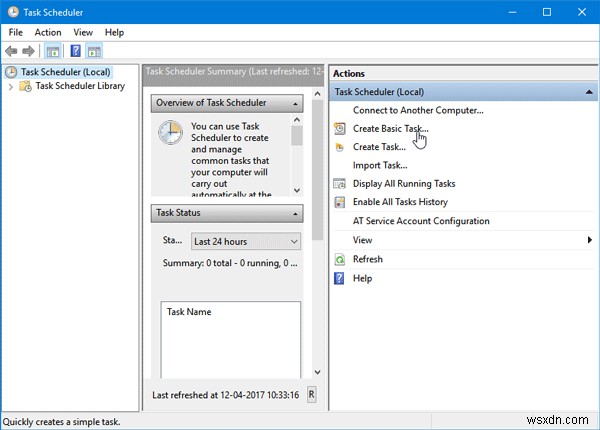Collapse the Task Status section
600x430 pixels.
point(295,213)
